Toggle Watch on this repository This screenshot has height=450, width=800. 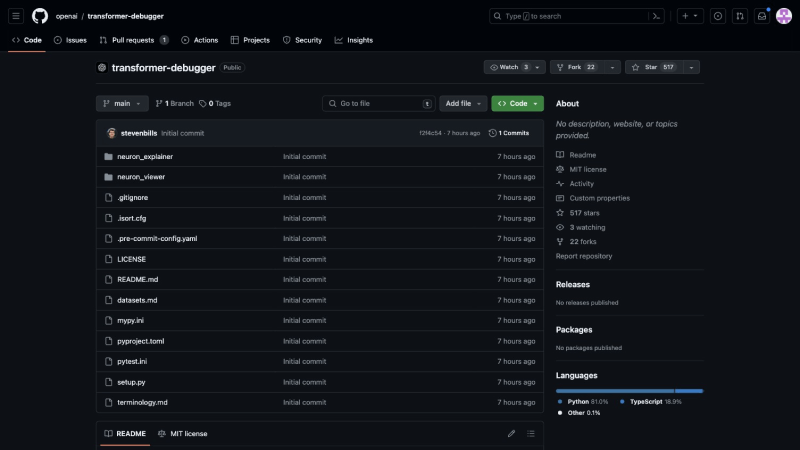tap(509, 67)
